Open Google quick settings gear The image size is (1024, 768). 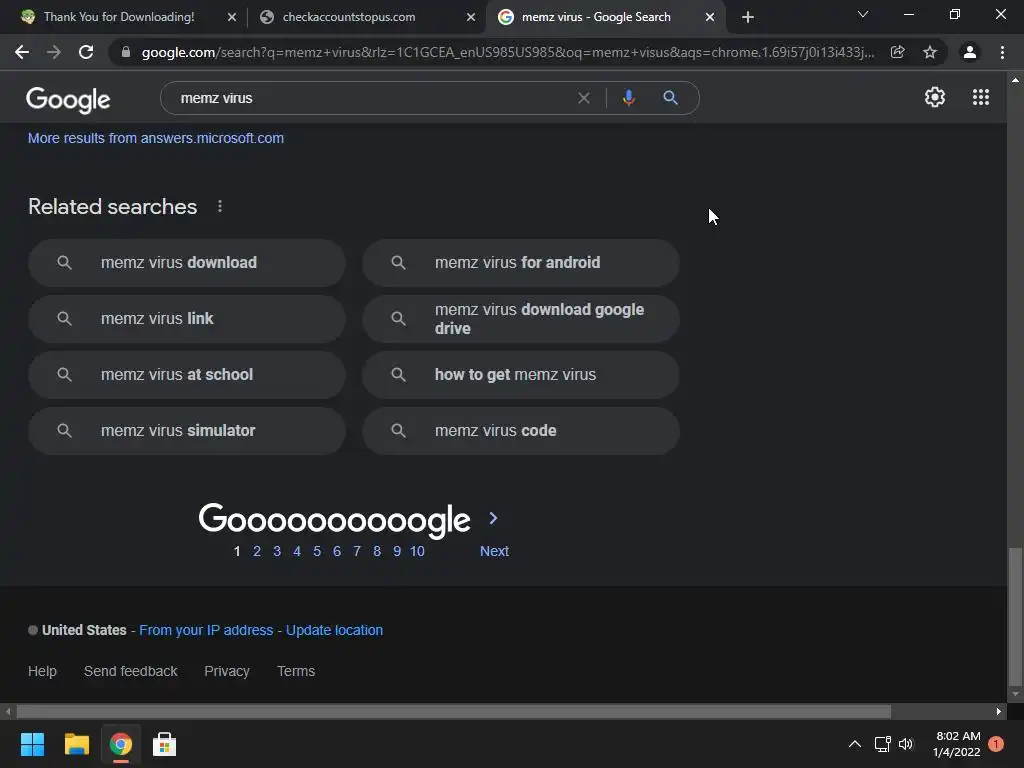(x=935, y=97)
